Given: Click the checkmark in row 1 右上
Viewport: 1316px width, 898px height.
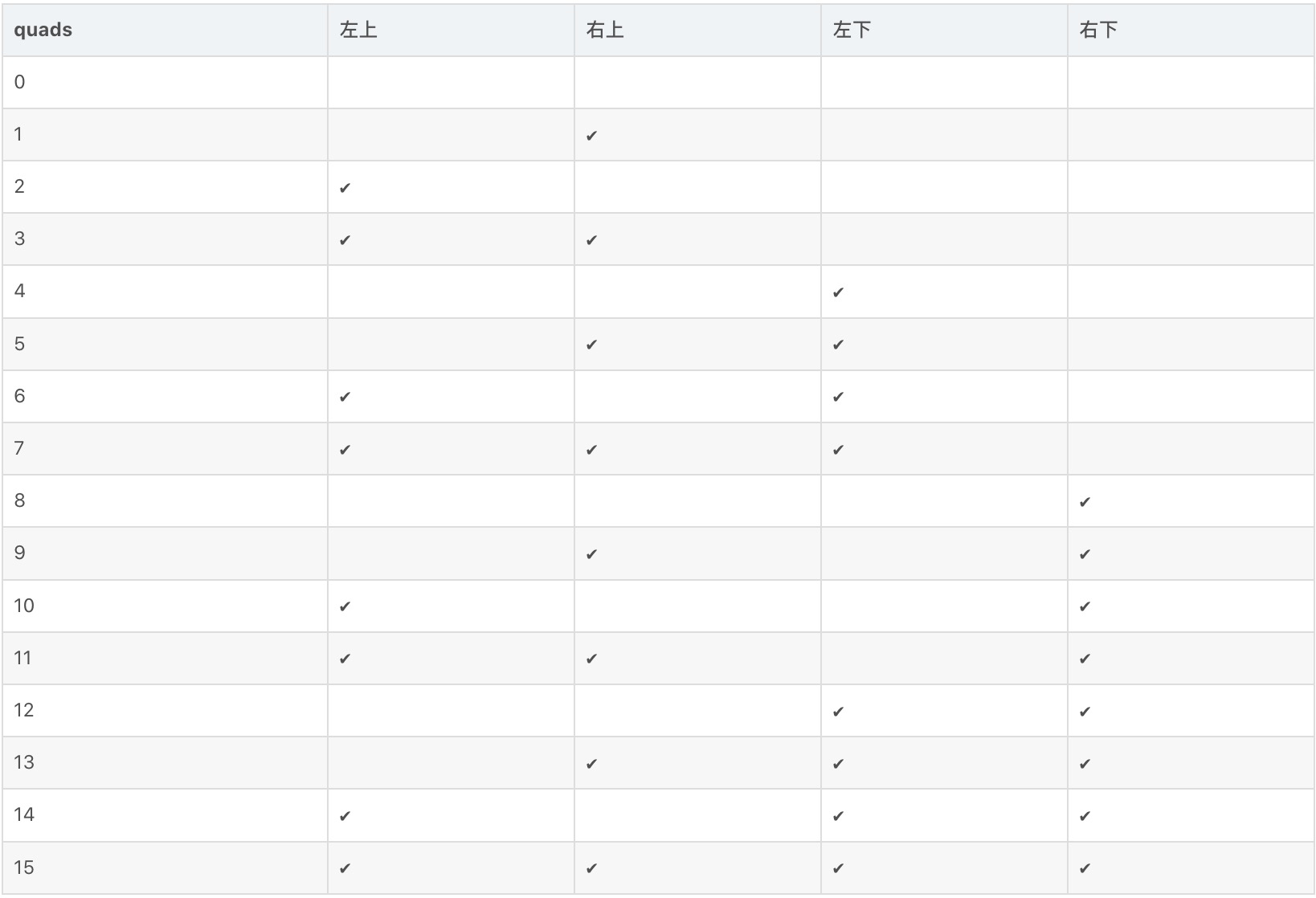Looking at the screenshot, I should coord(592,136).
